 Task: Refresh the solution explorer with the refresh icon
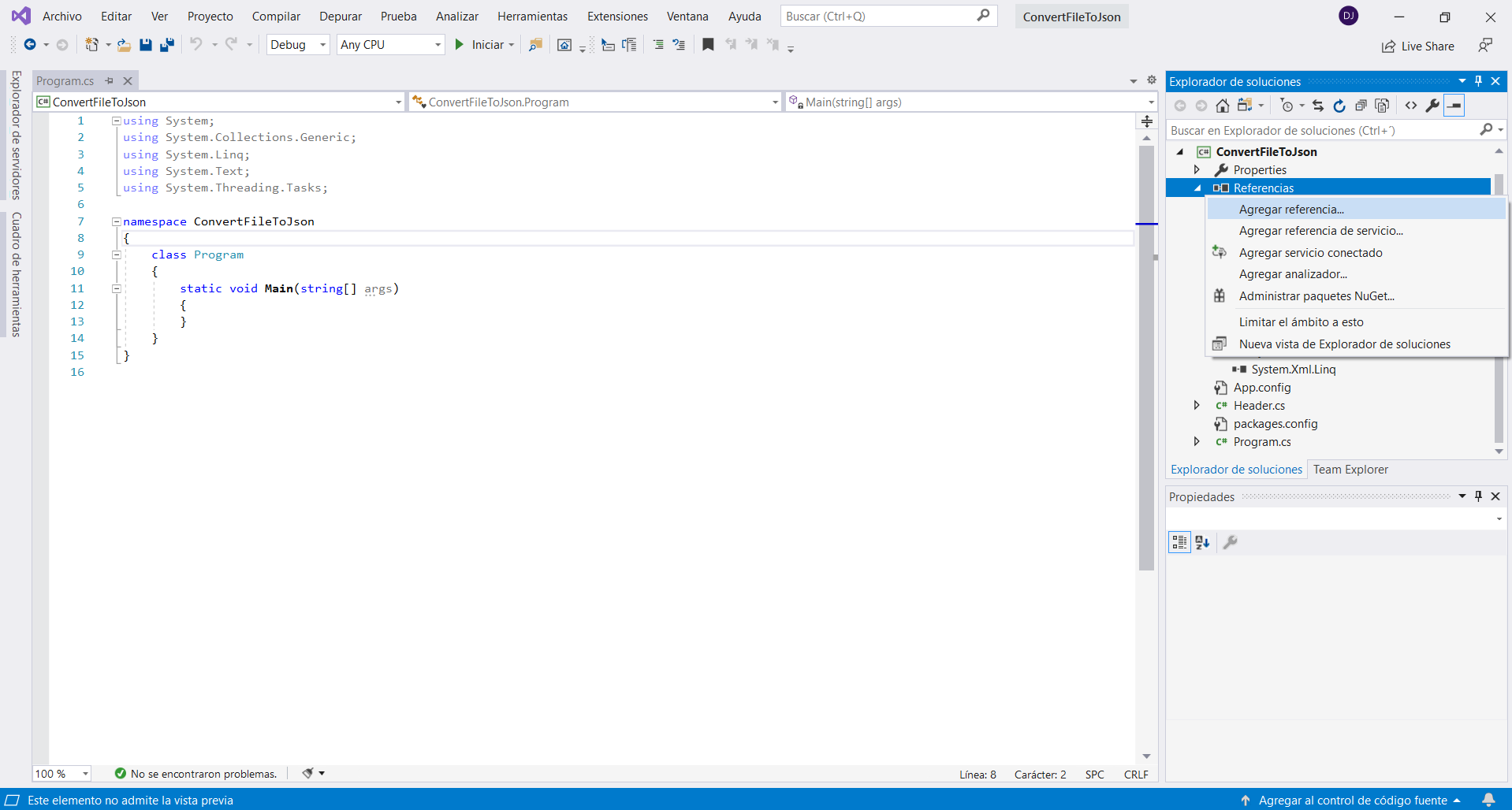coord(1339,106)
